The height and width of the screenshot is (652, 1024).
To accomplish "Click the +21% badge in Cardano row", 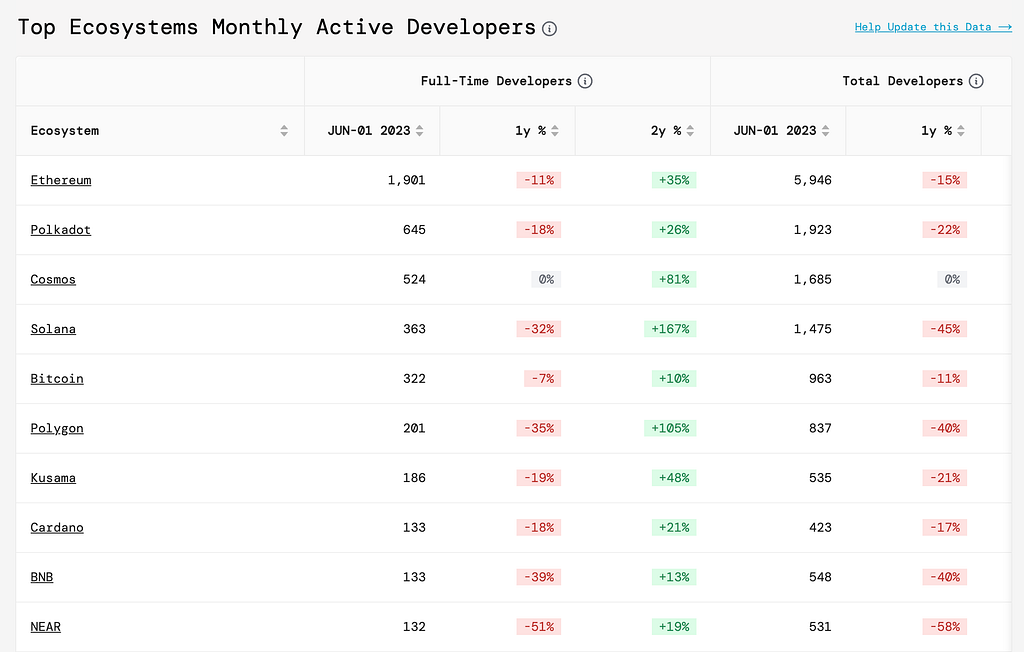I will 674,528.
